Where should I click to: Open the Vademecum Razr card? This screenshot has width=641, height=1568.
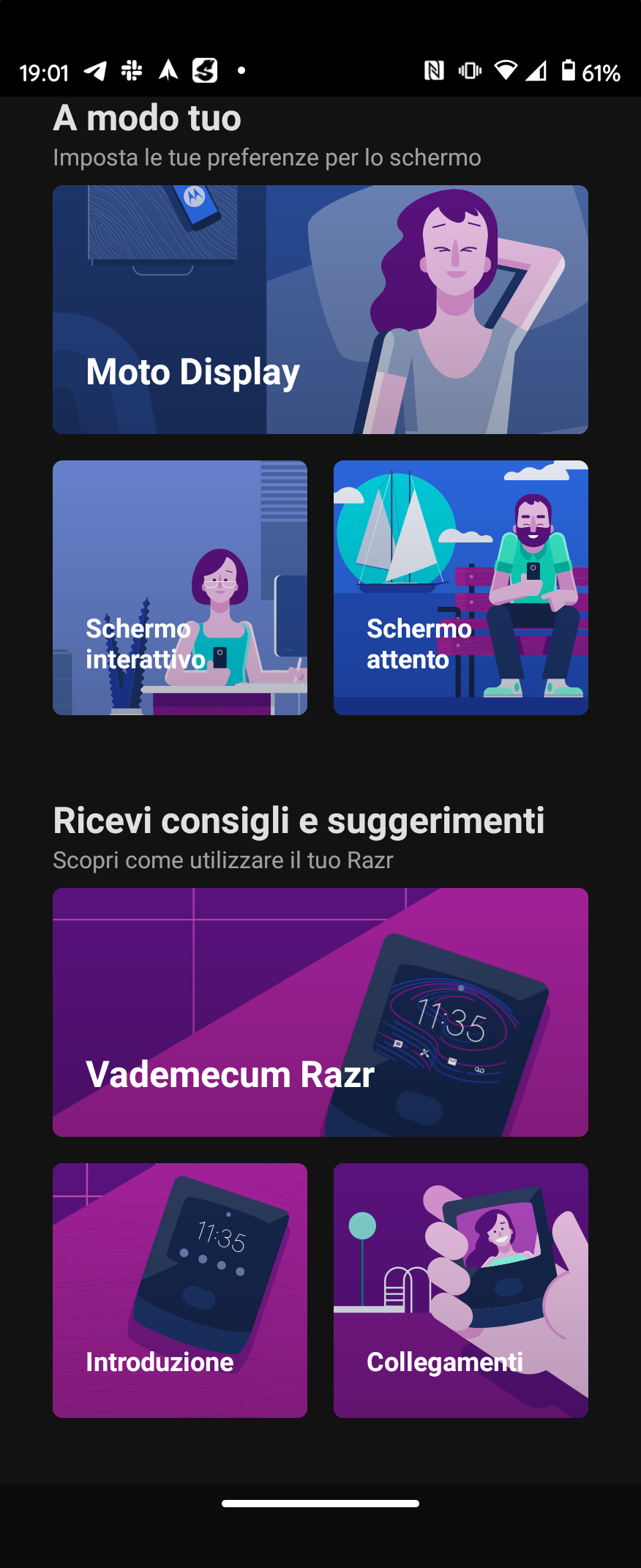click(320, 1012)
